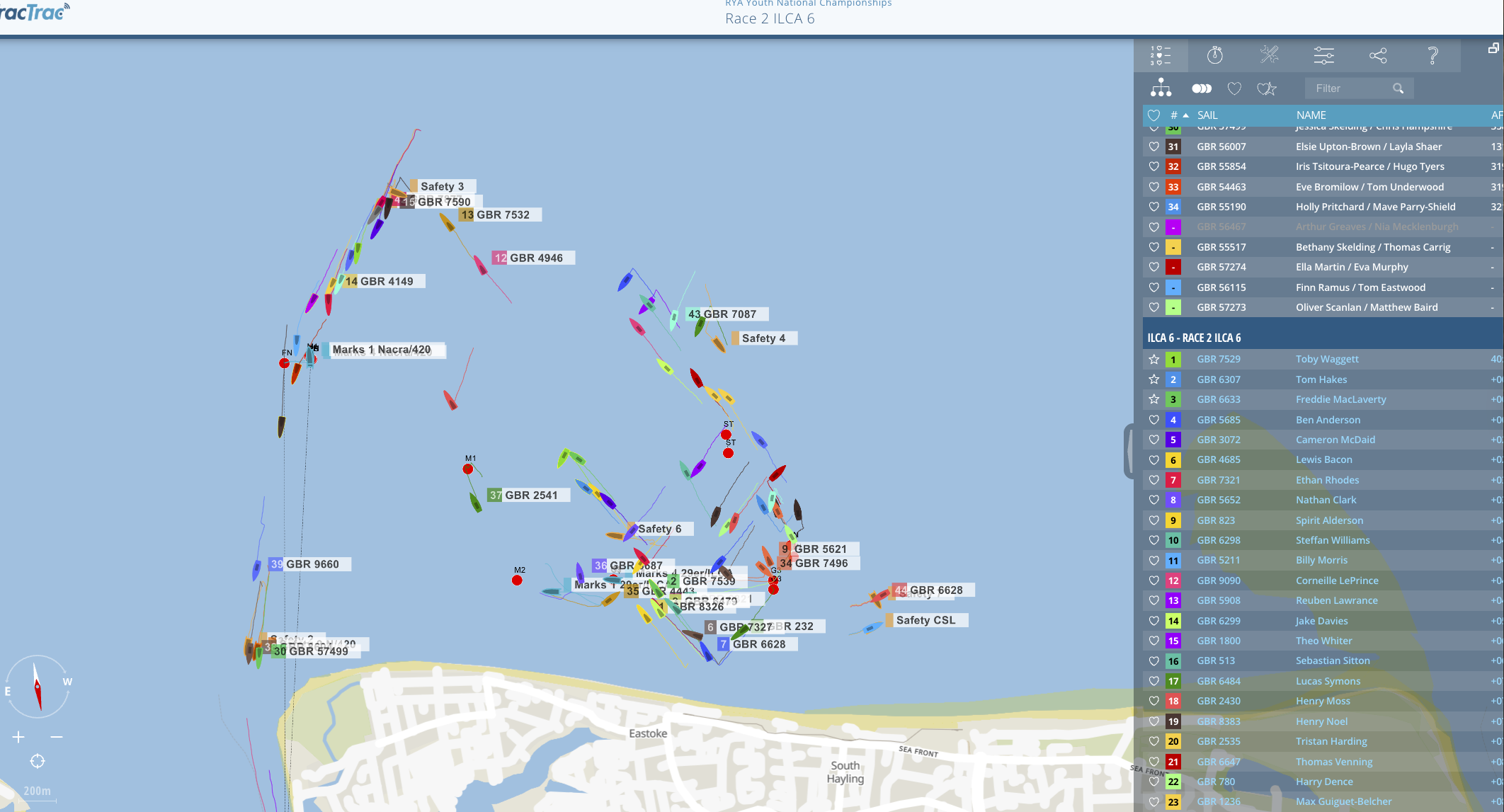The height and width of the screenshot is (812, 1504).
Task: Show favorites only with heart filter
Action: [1234, 88]
